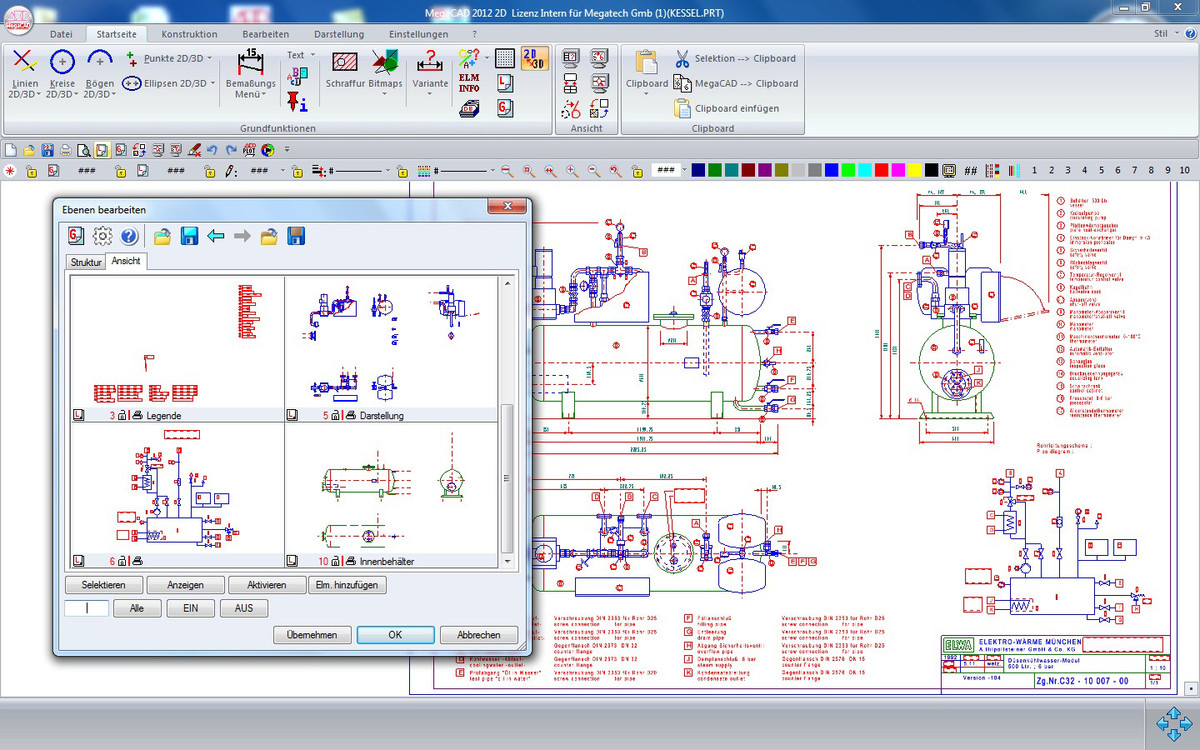Expand the quick access toolbar customize arrow
Image resolution: width=1200 pixels, height=750 pixels.
tap(287, 150)
